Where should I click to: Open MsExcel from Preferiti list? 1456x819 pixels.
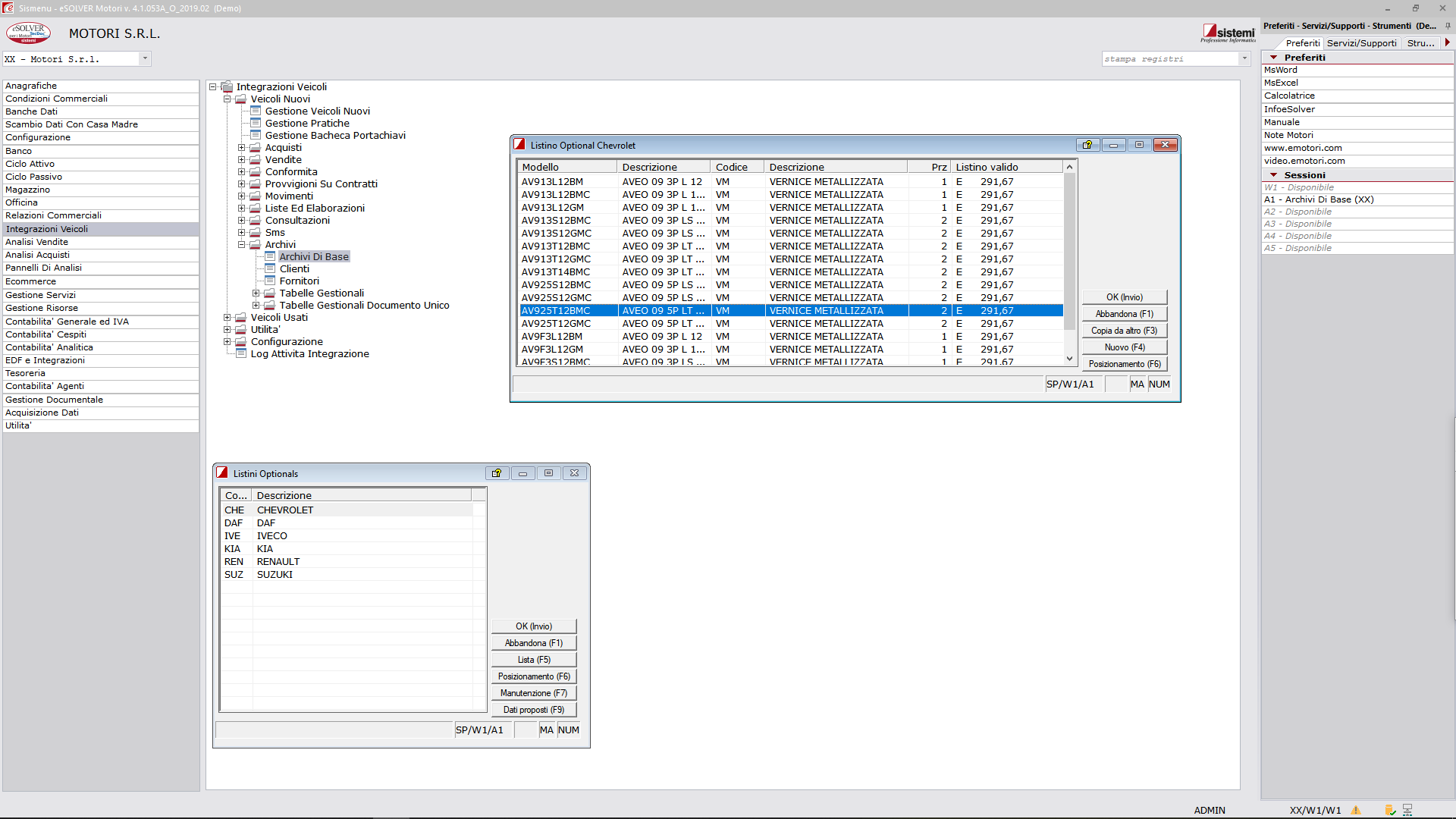[1281, 83]
